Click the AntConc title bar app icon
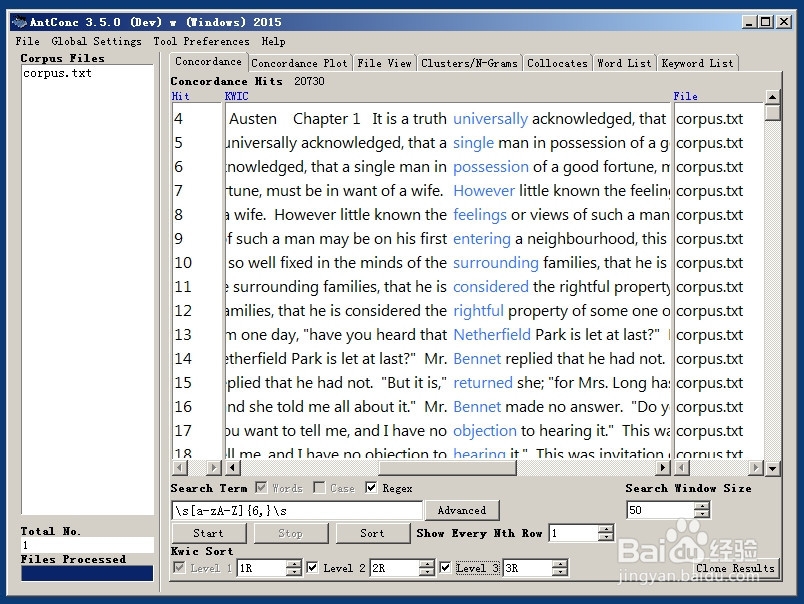The height and width of the screenshot is (604, 804). (19, 22)
